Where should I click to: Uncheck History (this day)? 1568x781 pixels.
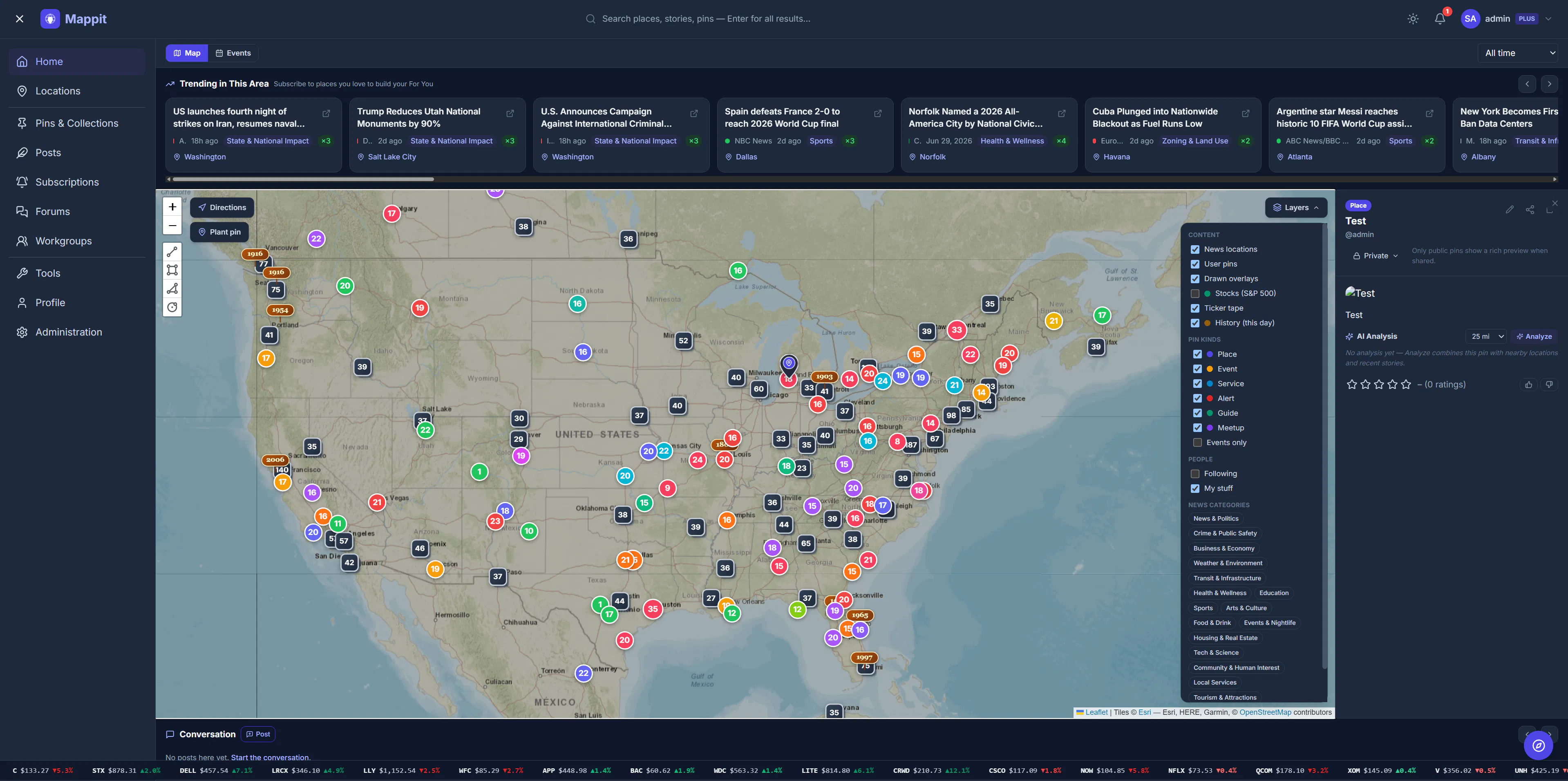pos(1195,323)
